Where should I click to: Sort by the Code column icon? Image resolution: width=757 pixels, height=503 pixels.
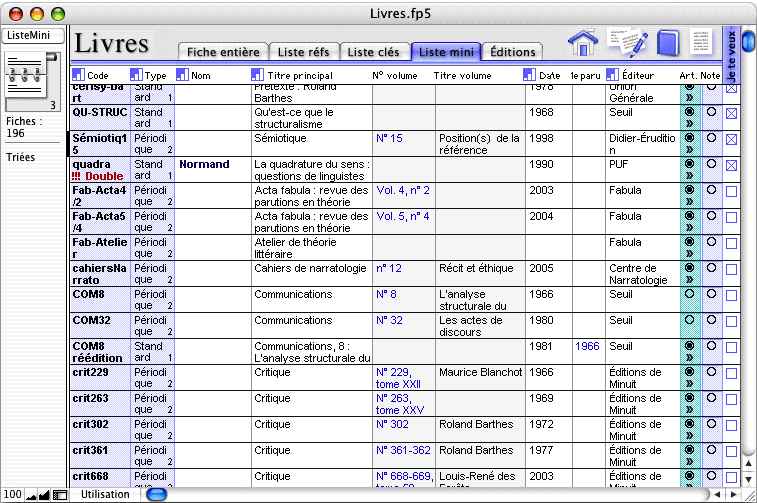tap(78, 75)
